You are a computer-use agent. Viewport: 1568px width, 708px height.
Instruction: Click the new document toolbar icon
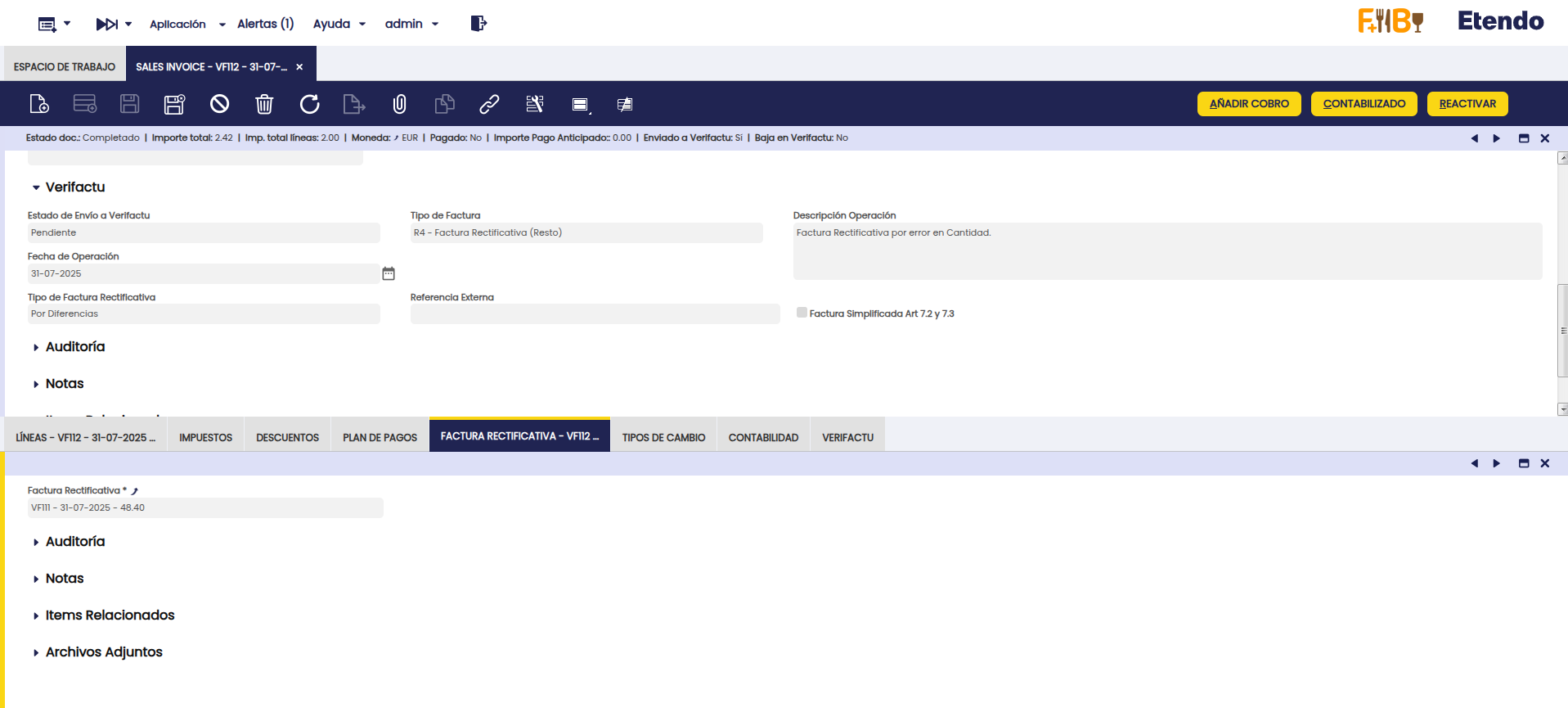39,104
